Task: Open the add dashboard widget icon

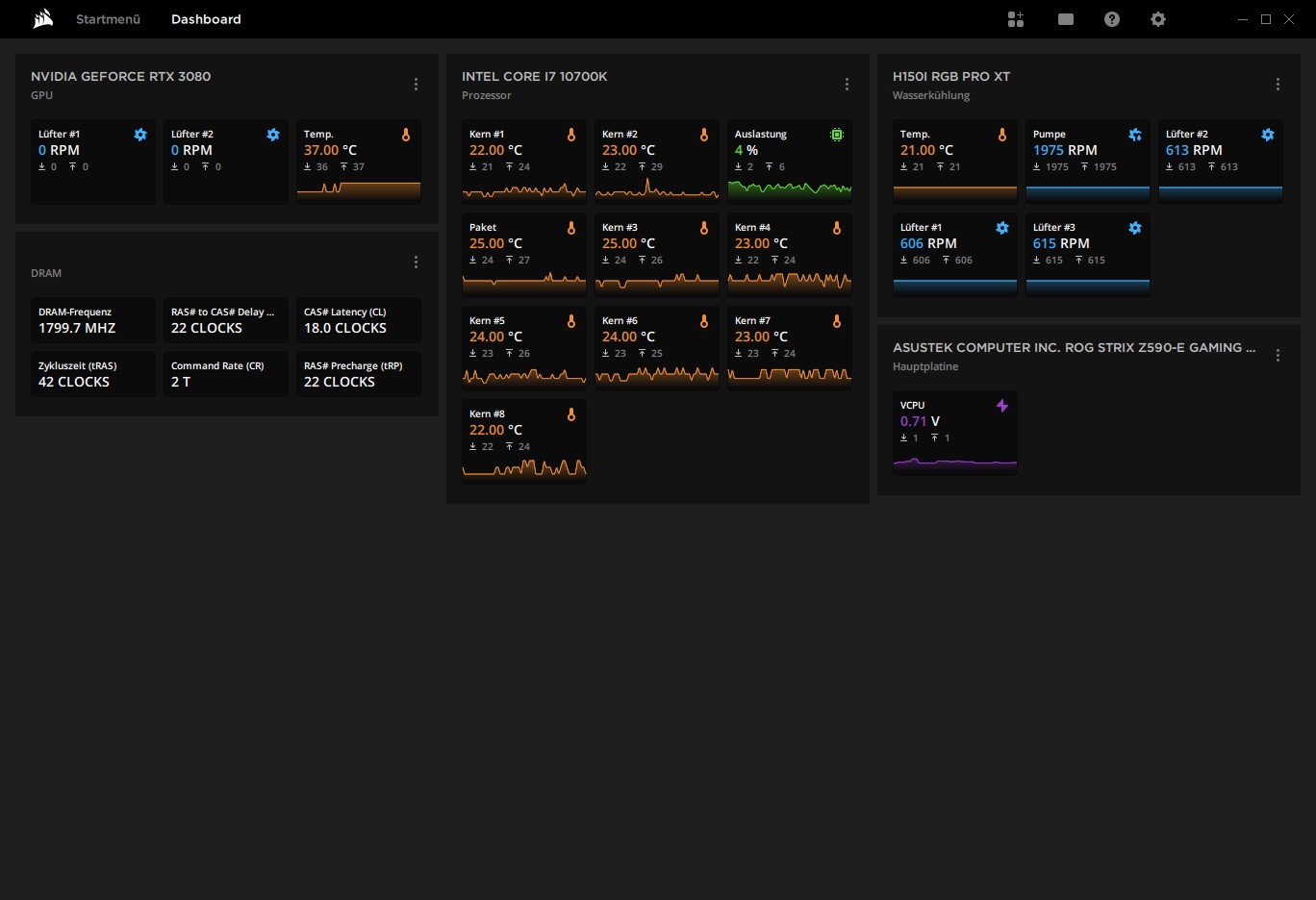Action: coord(1016,19)
